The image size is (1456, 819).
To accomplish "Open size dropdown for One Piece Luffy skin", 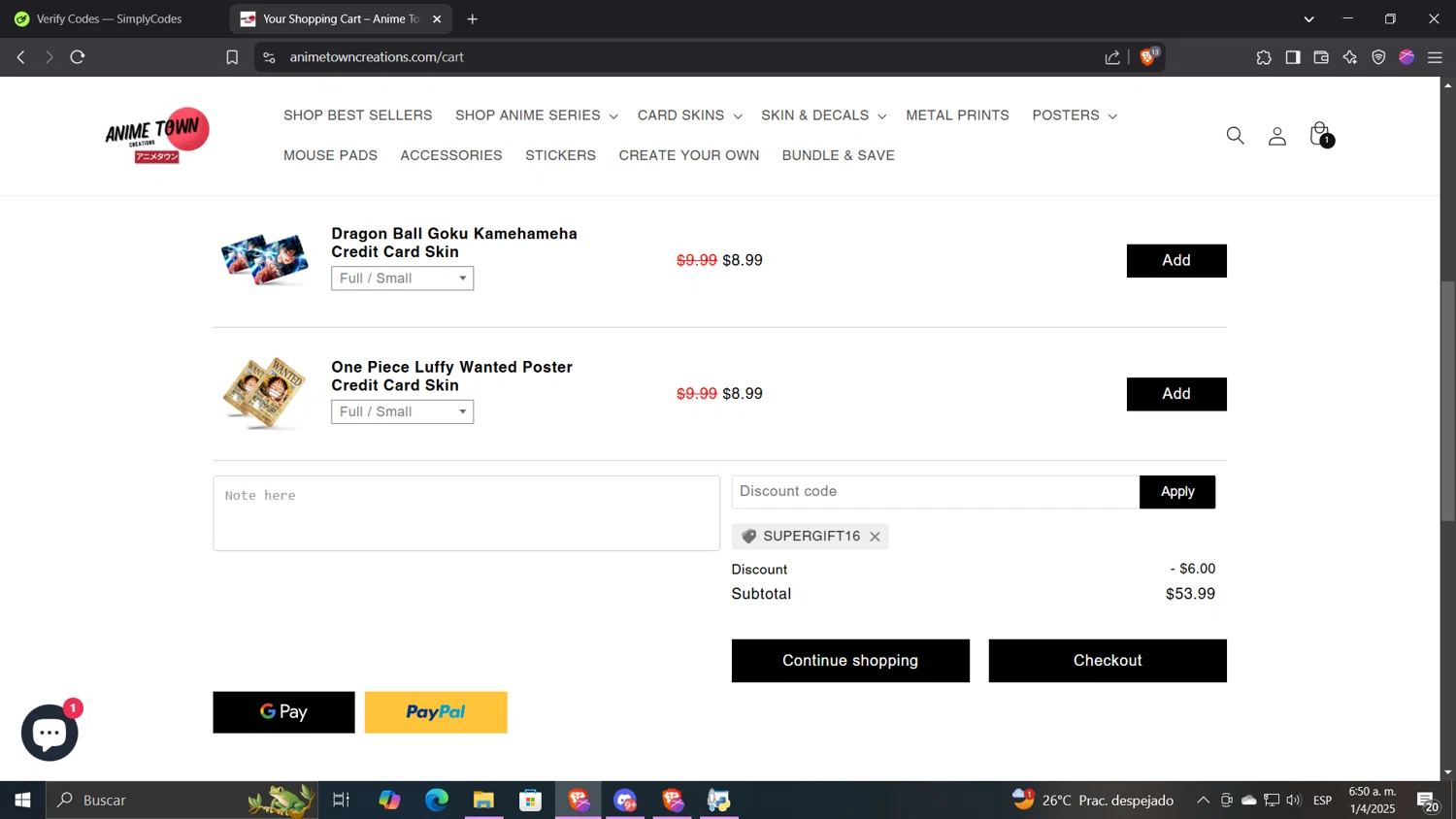I will point(402,411).
